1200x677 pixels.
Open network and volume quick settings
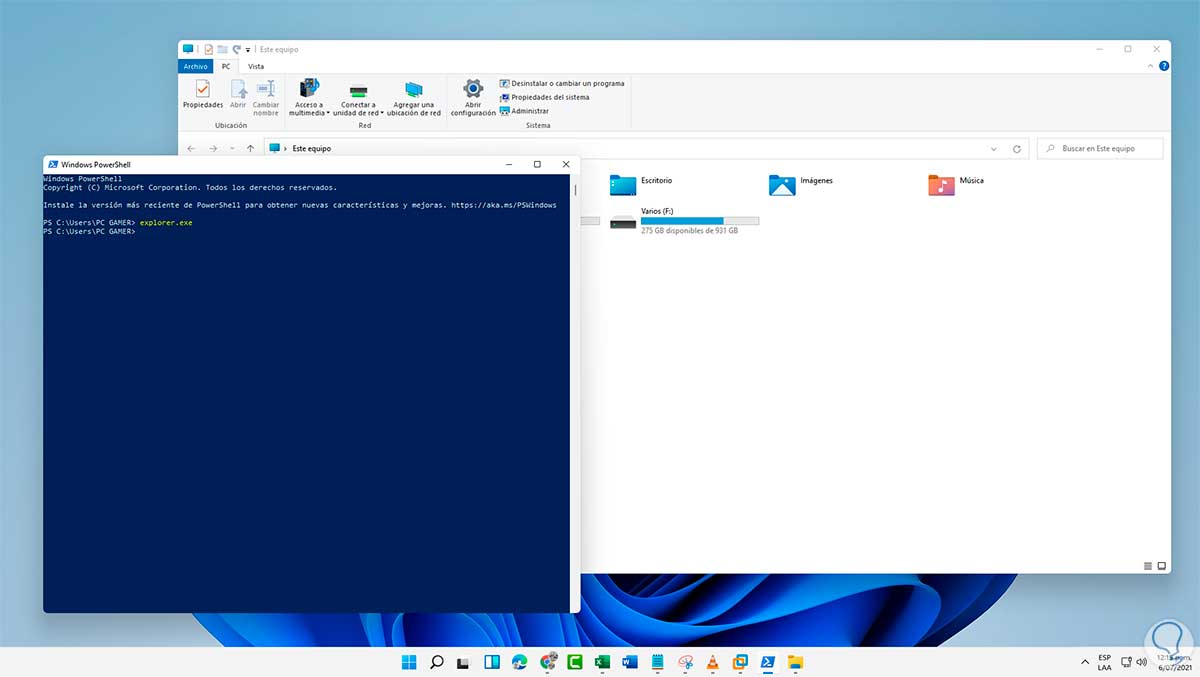1135,662
